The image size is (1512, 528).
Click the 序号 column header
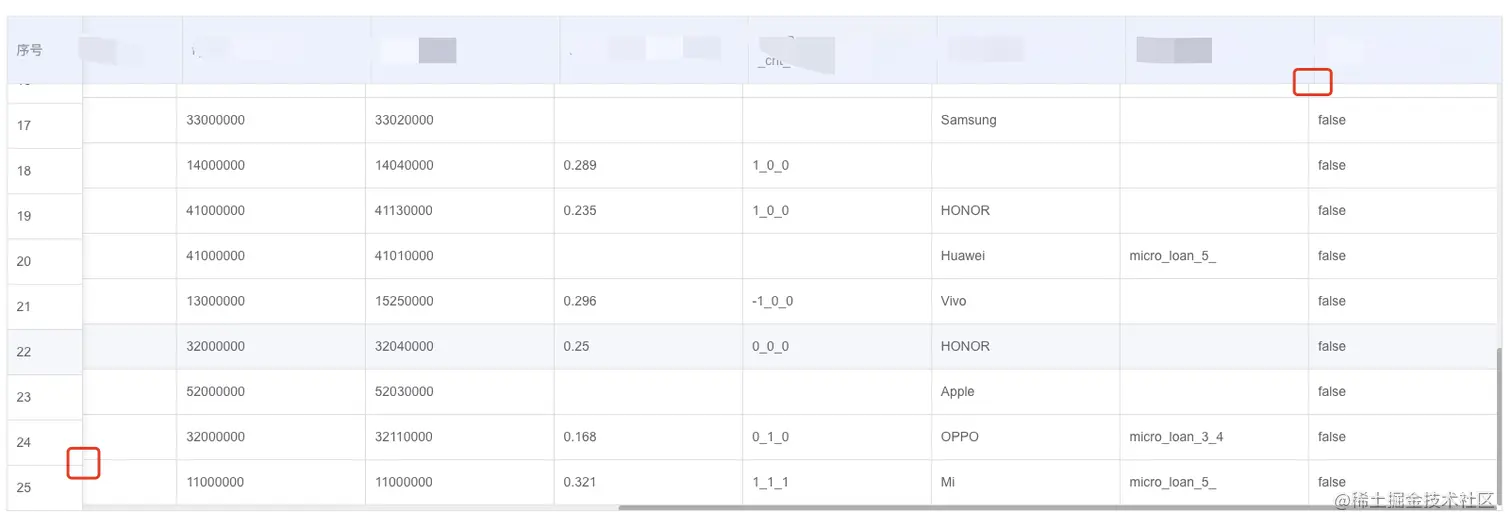tap(30, 50)
